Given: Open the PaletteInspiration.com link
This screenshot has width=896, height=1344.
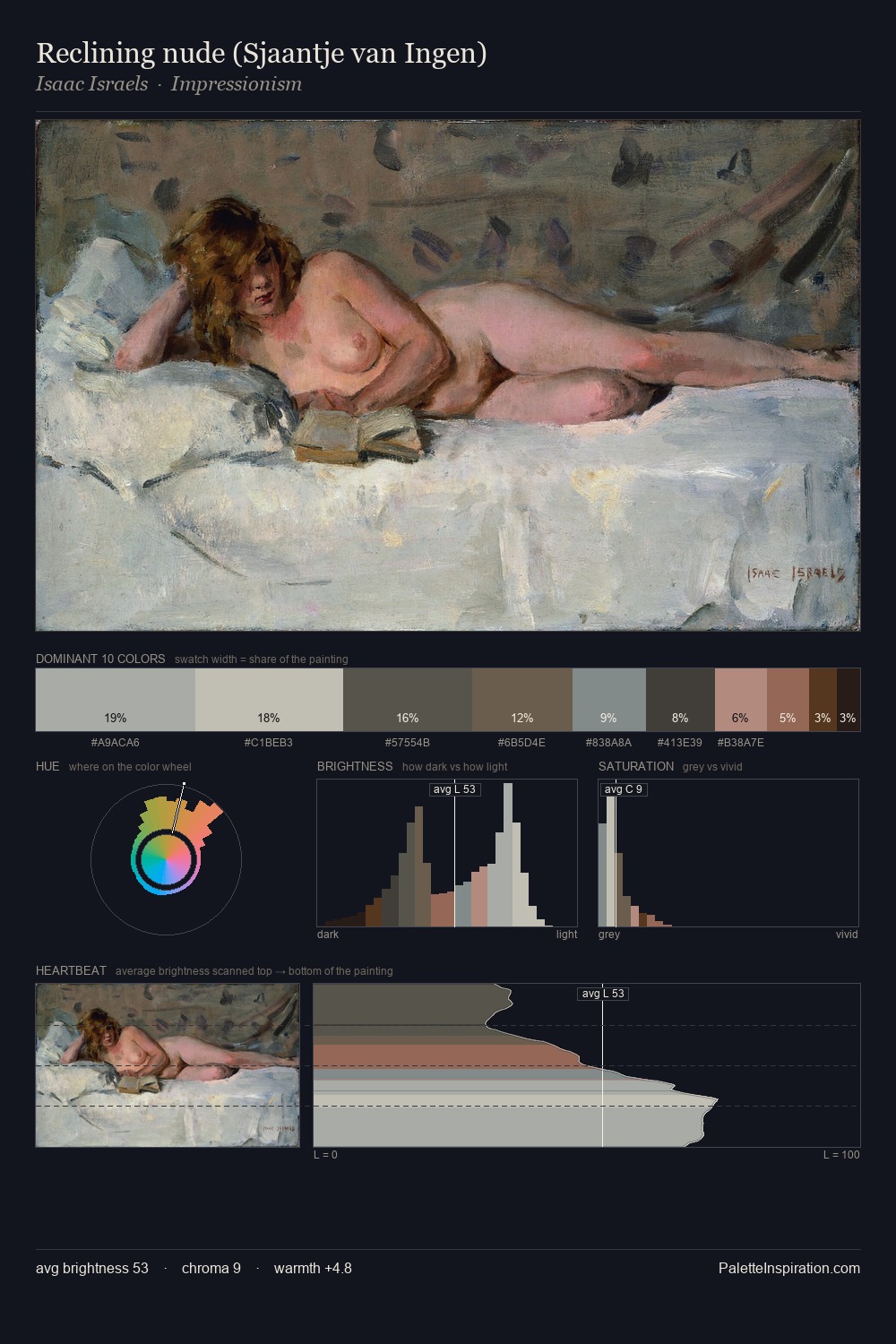Looking at the screenshot, I should point(789,1268).
